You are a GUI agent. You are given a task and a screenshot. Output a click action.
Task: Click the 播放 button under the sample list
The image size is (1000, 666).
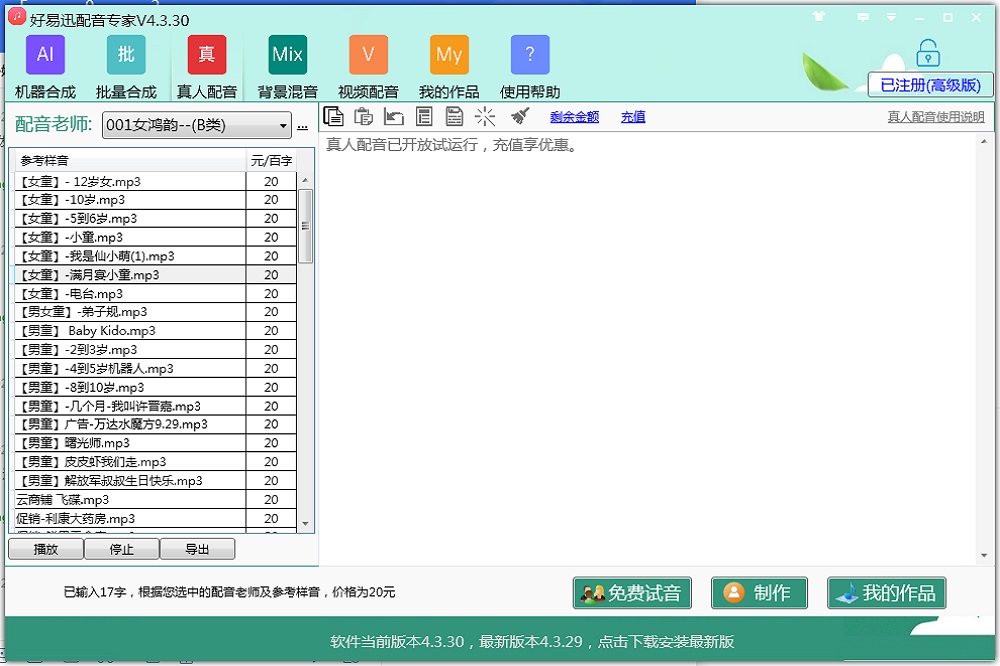pos(46,549)
